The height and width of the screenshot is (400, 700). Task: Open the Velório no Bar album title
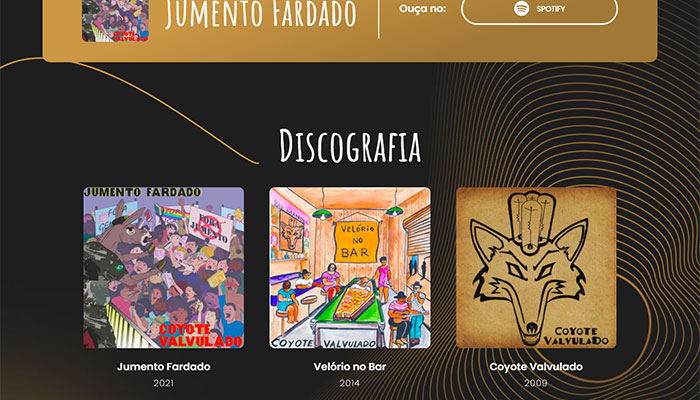click(350, 367)
